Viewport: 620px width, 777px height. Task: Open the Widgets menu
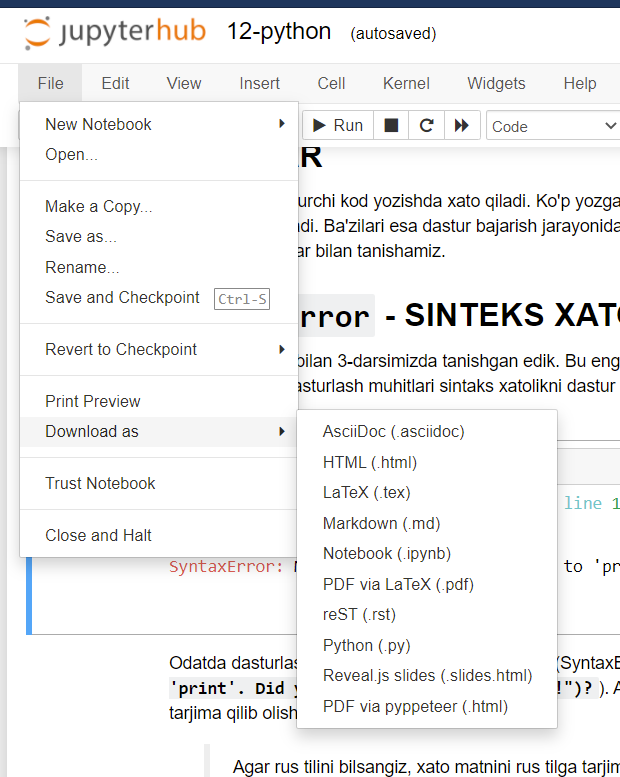coord(496,84)
